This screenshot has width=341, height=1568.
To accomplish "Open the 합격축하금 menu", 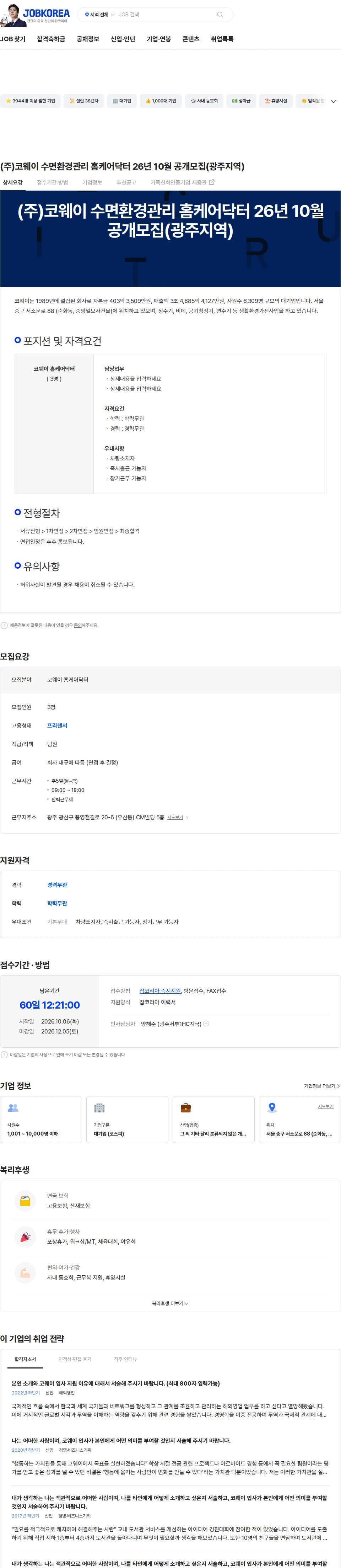I will (x=51, y=39).
